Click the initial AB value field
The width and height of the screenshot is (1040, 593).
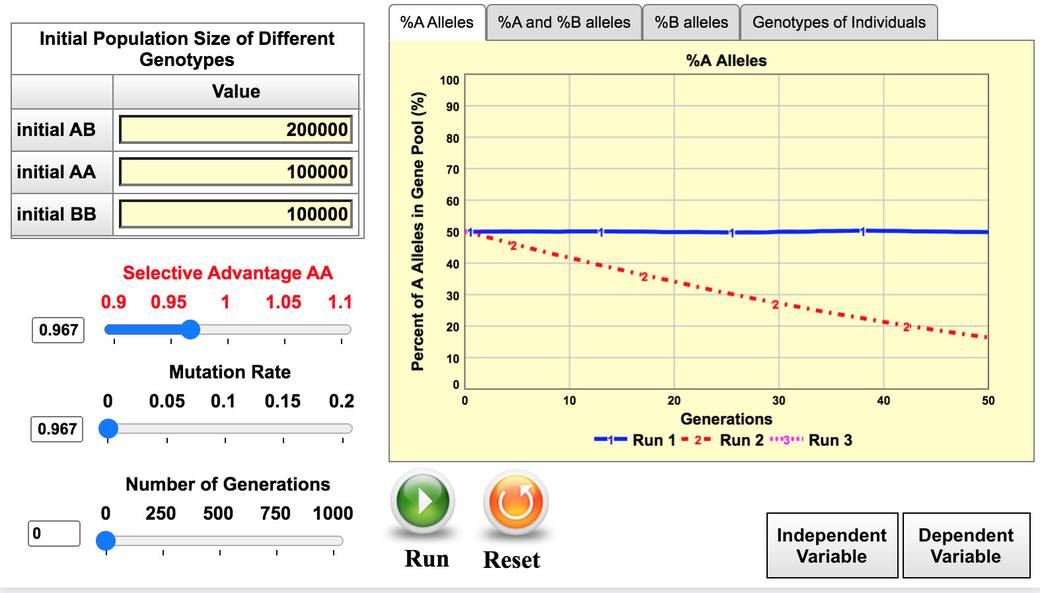pyautogui.click(x=235, y=130)
